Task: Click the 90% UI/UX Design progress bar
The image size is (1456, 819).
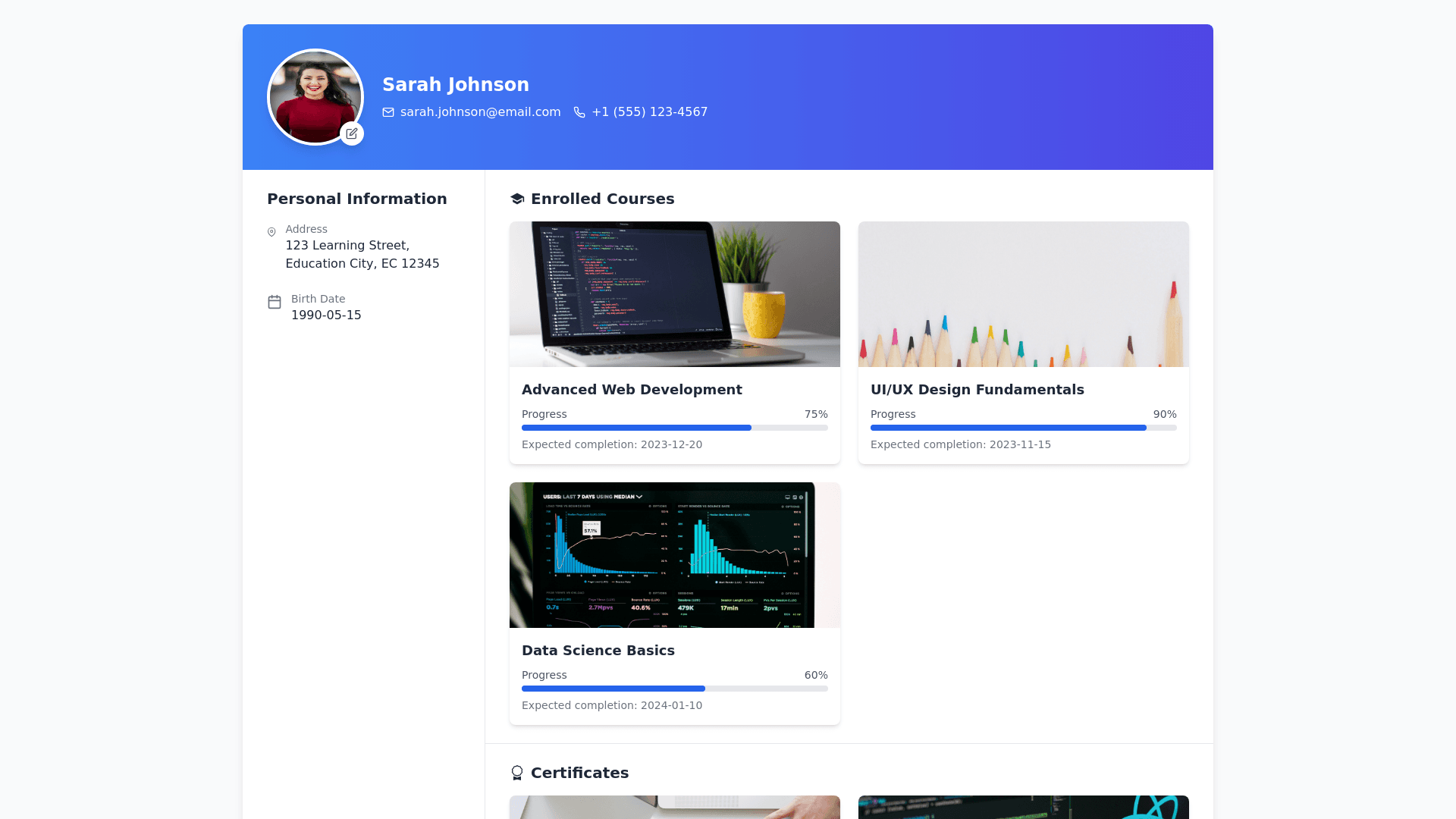Action: pos(1023,428)
